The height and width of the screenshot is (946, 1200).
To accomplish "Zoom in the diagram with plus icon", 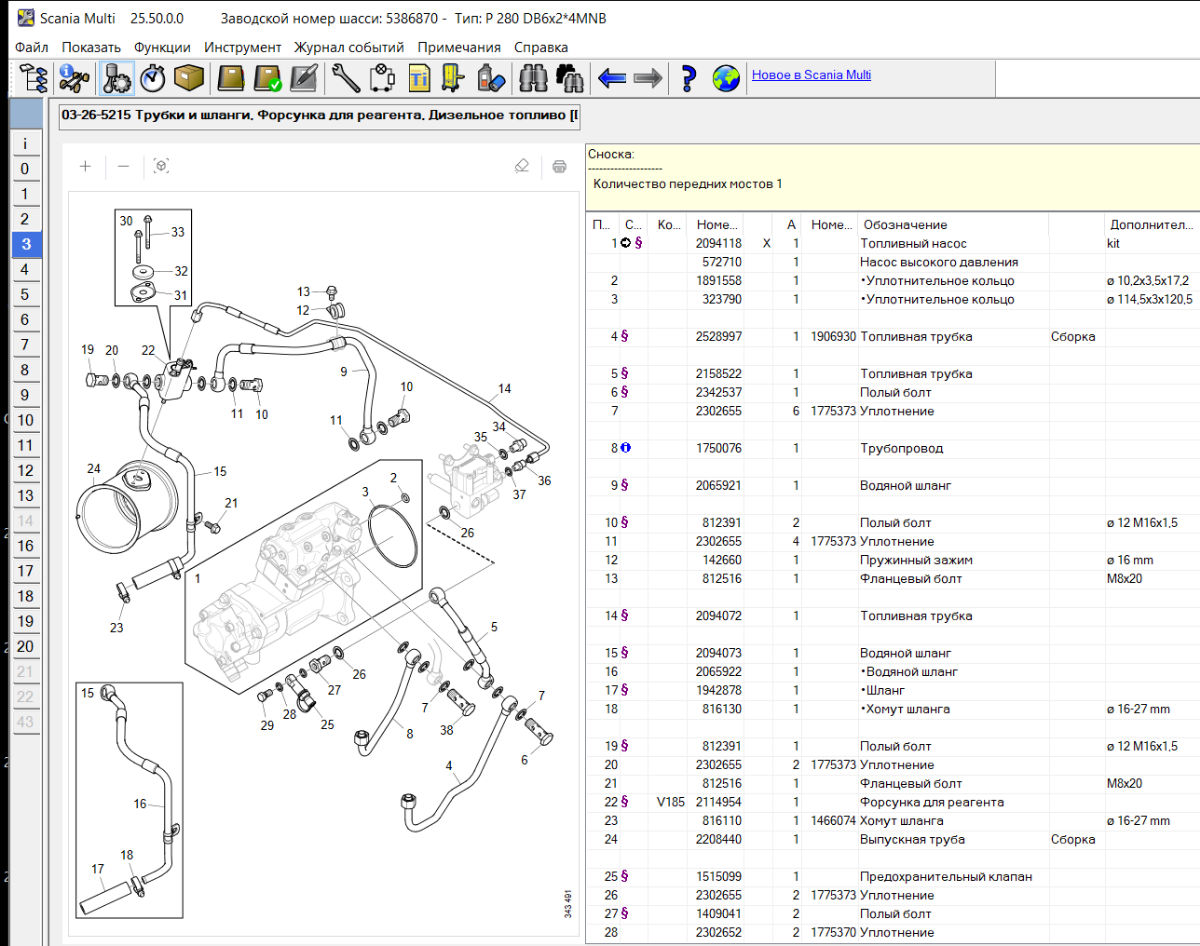I will (x=86, y=166).
